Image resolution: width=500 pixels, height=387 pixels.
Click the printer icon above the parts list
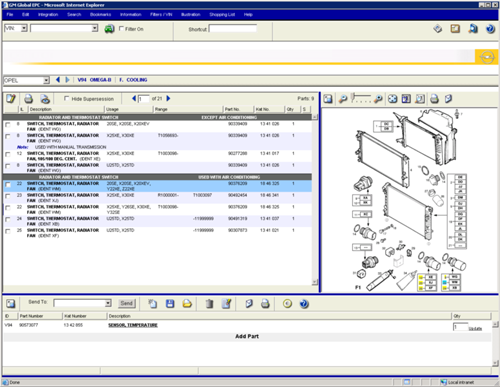29,99
